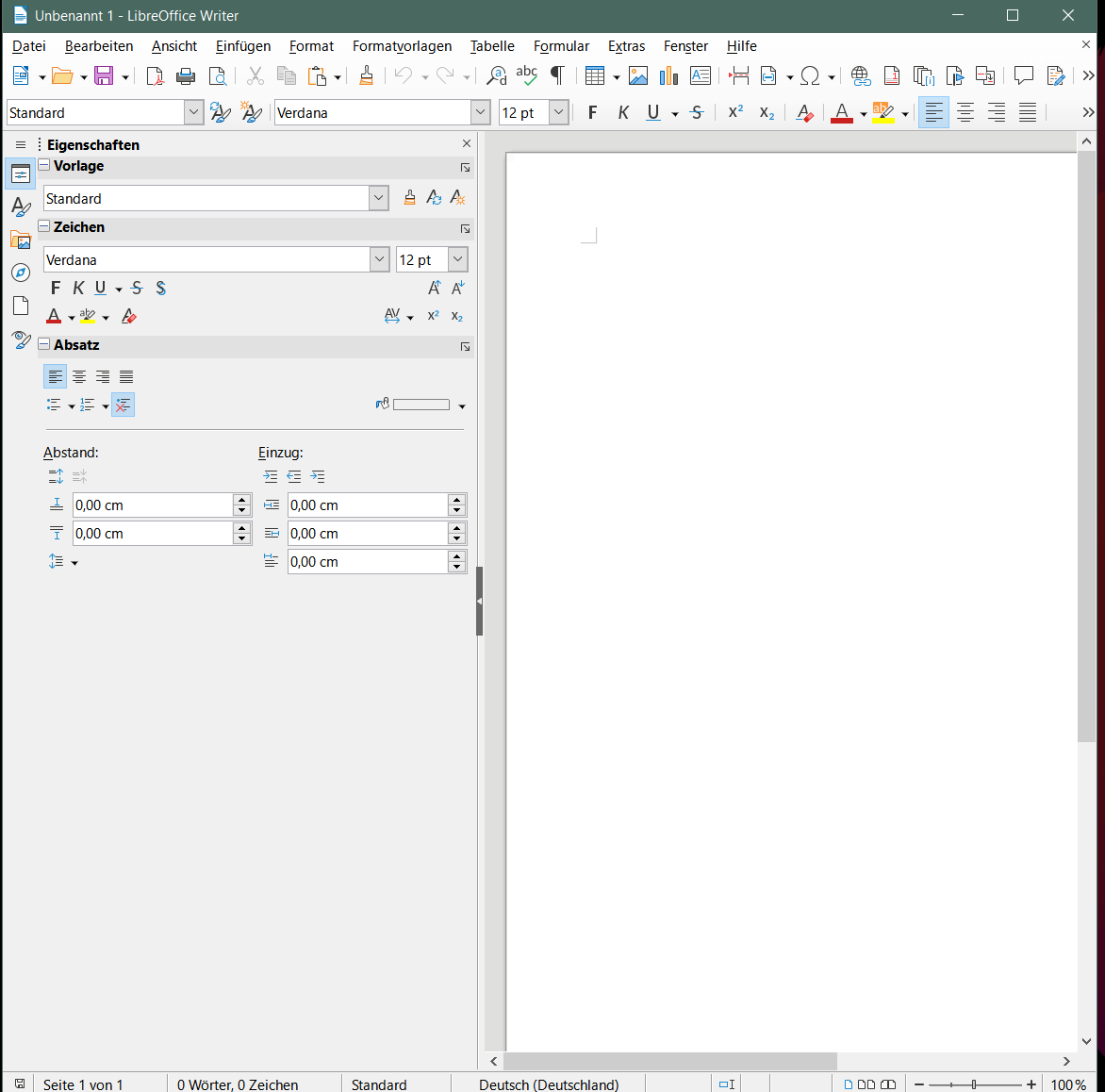
Task: Insert a chart from toolbar
Action: (668, 75)
